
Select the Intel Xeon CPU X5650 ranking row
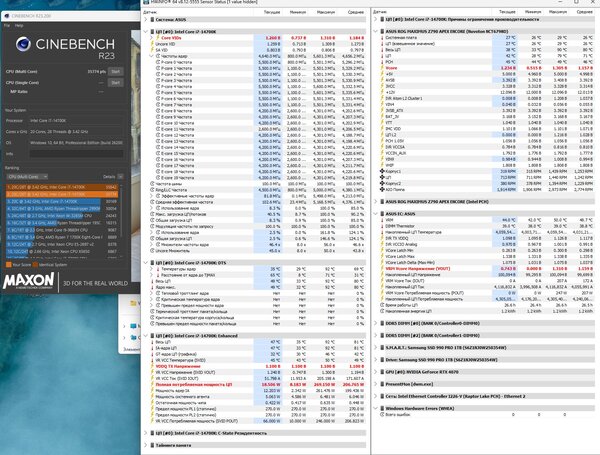[62, 251]
